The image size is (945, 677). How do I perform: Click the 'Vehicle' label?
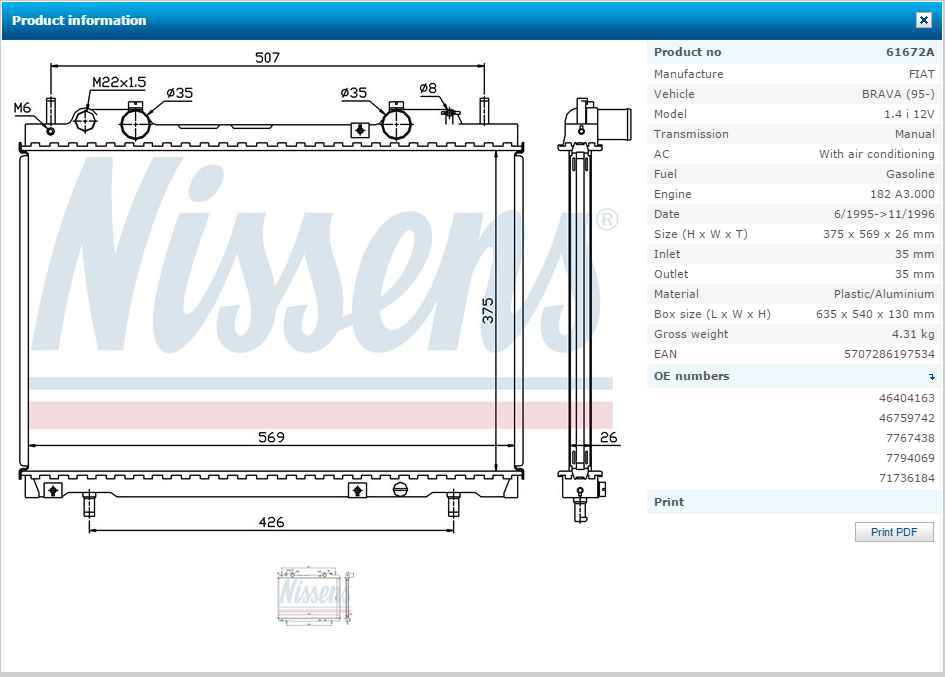tap(674, 93)
